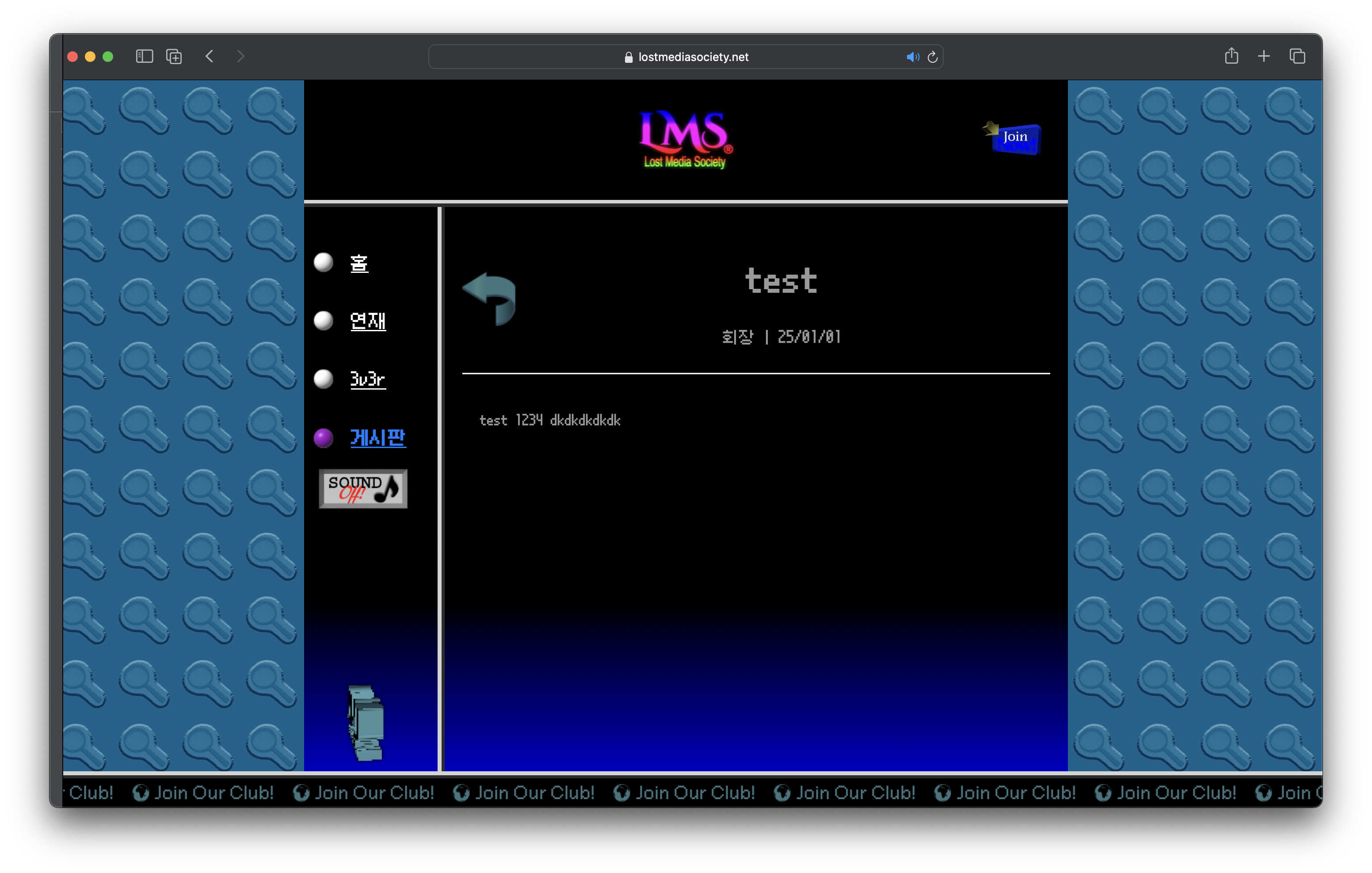Click the blue Join button

[1013, 138]
